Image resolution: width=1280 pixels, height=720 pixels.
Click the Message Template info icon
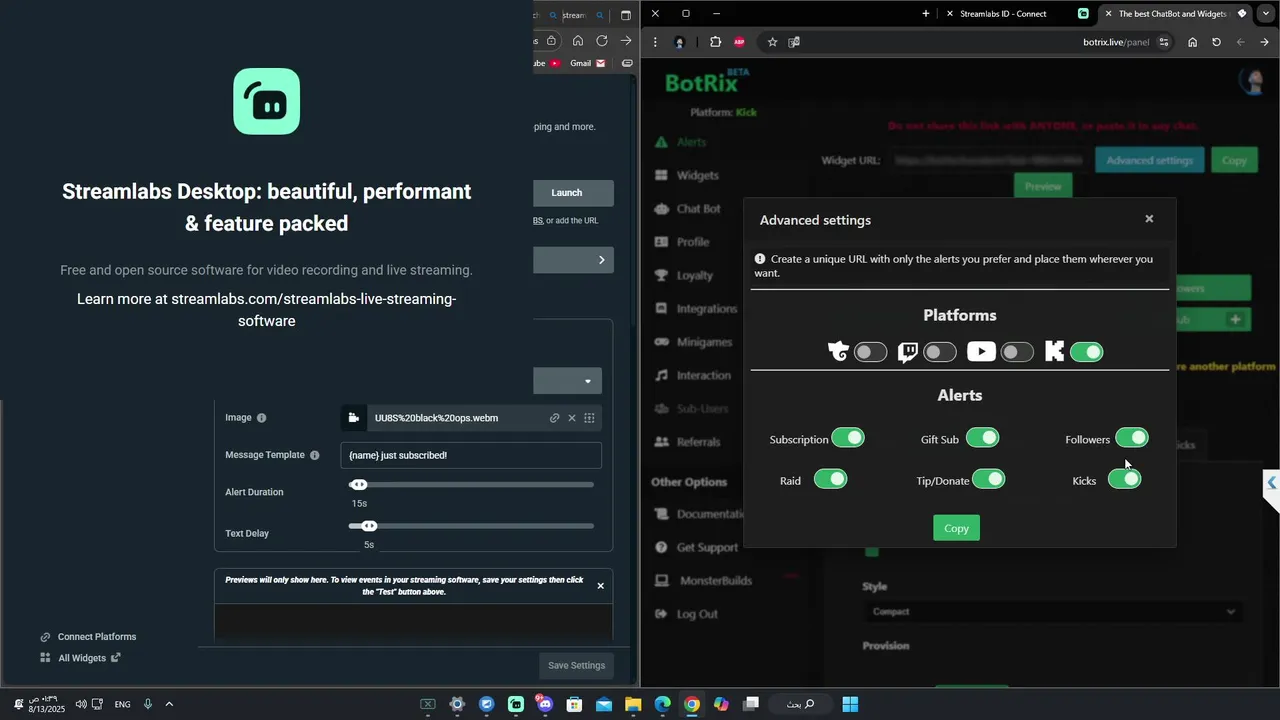pyautogui.click(x=314, y=455)
